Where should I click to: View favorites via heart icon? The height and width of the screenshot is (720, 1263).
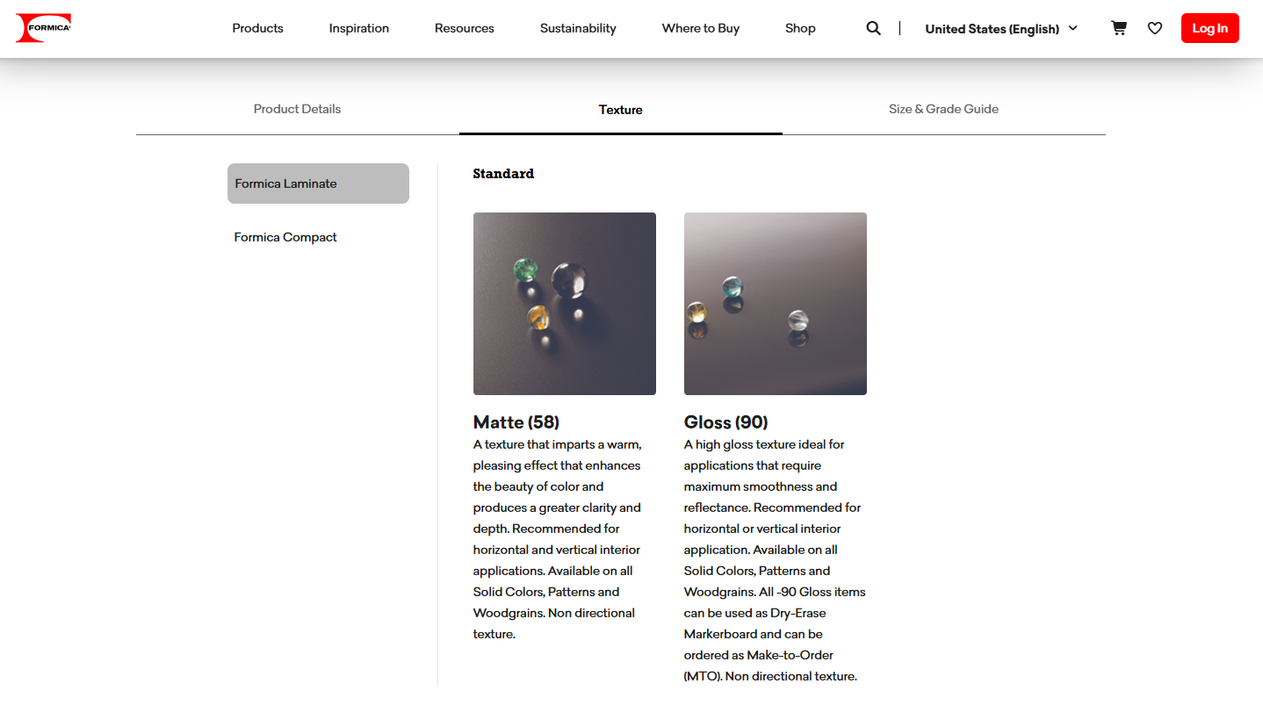point(1155,28)
